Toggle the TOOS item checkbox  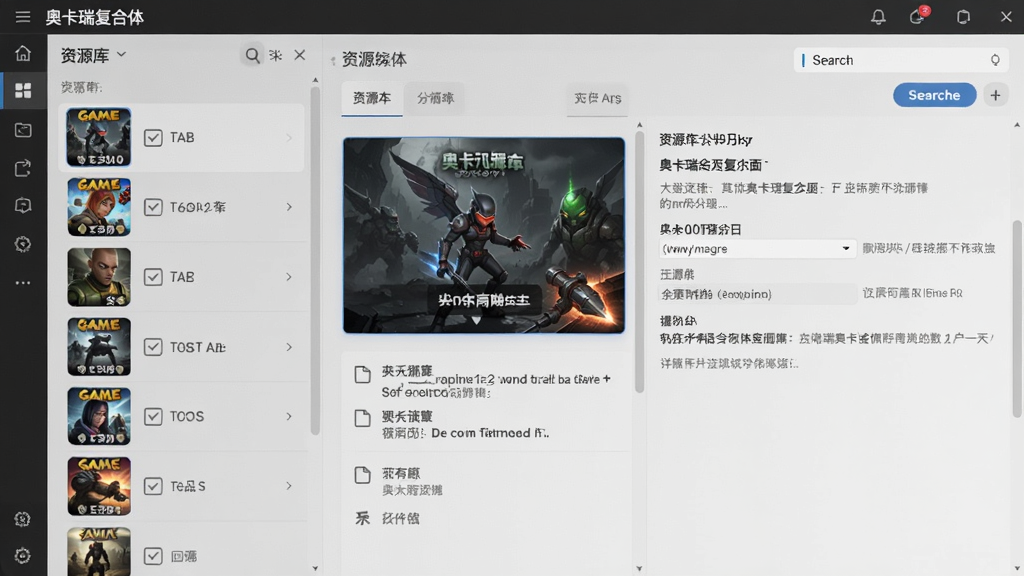click(153, 417)
